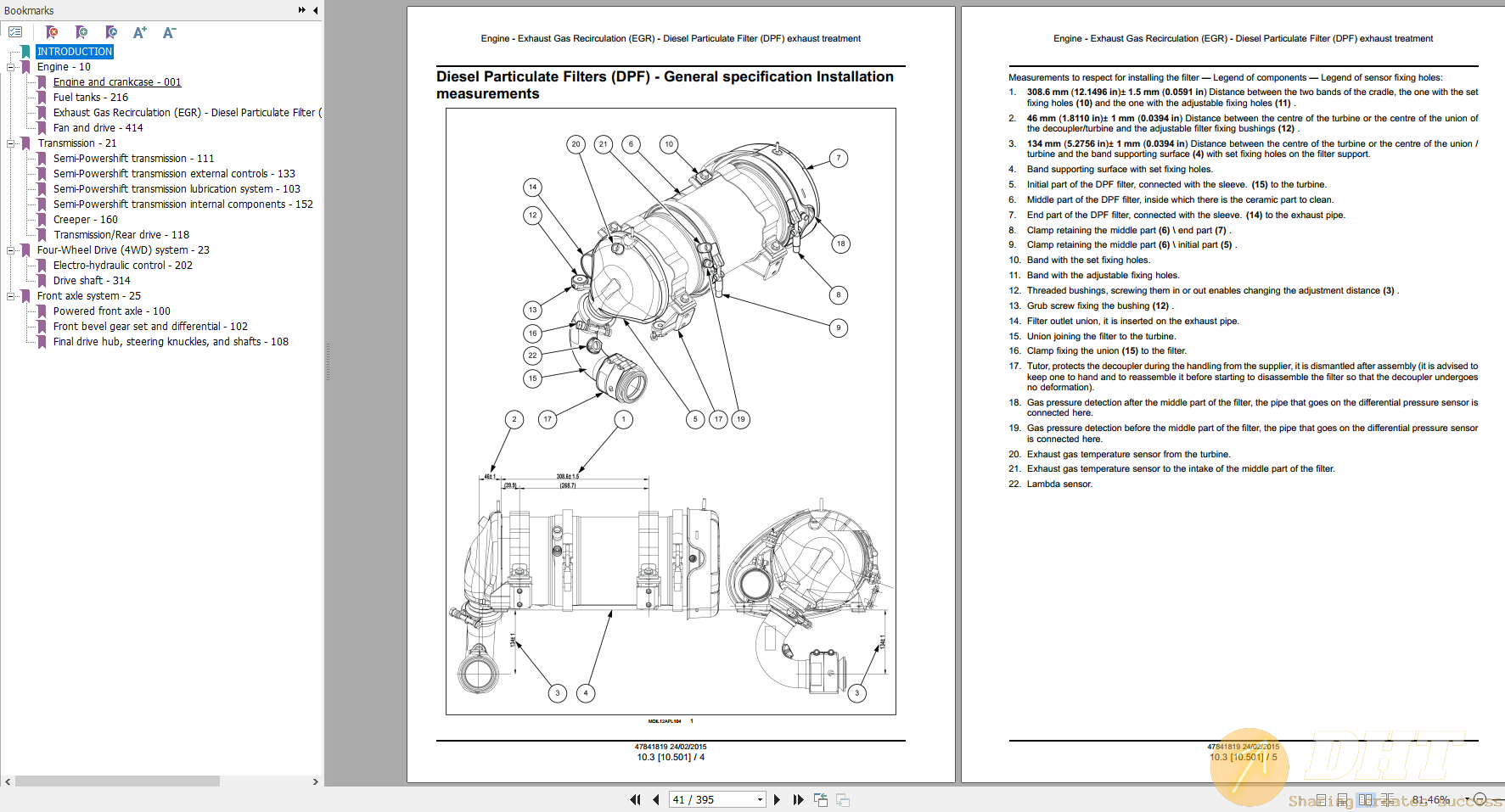Screen dimensions: 1505x812
Task: Click the zoom out control
Action: coord(1480,798)
